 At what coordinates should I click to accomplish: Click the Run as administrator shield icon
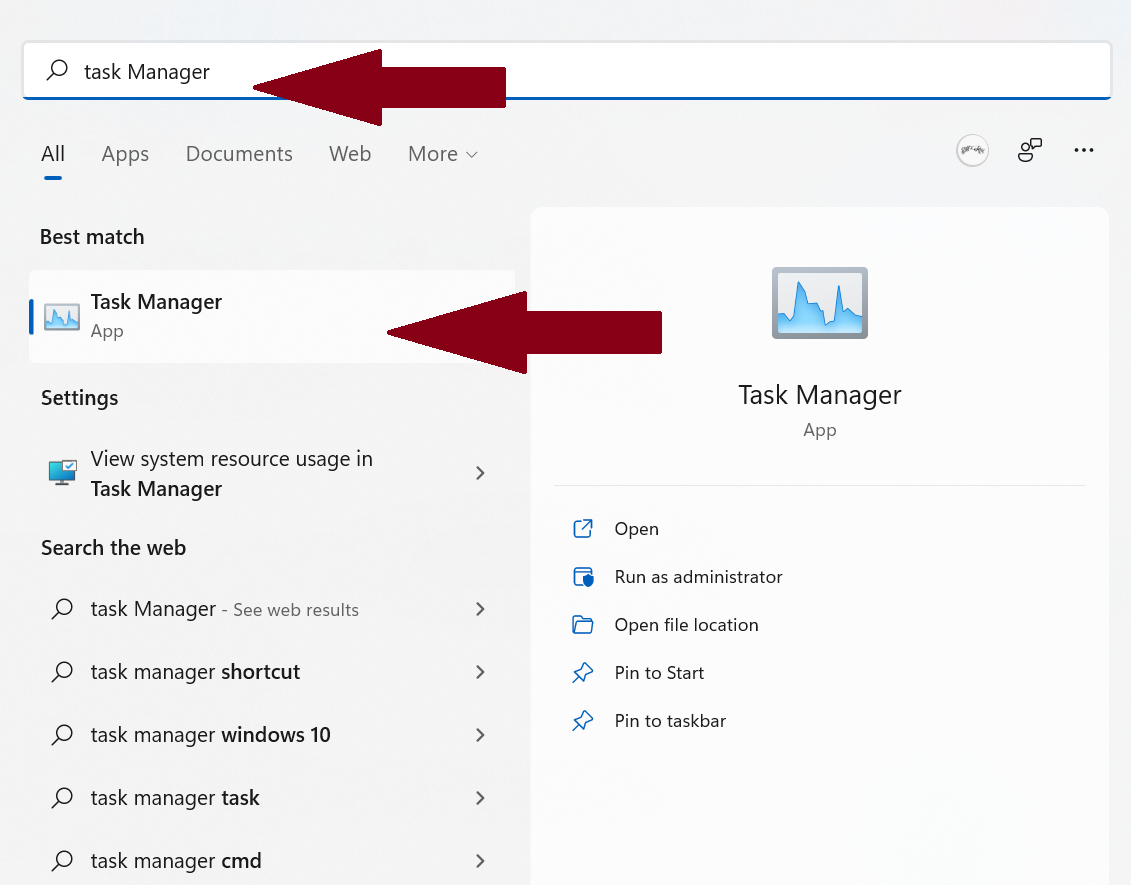pyautogui.click(x=583, y=577)
